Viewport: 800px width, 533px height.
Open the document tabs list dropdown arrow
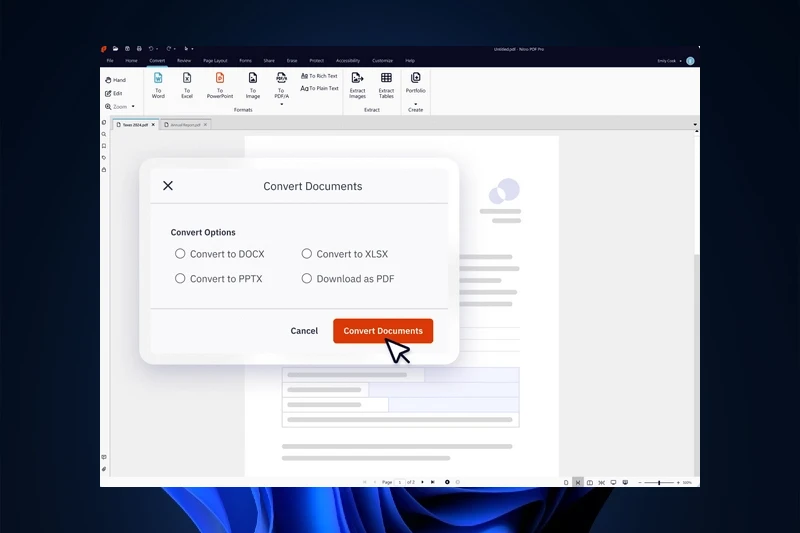[695, 124]
